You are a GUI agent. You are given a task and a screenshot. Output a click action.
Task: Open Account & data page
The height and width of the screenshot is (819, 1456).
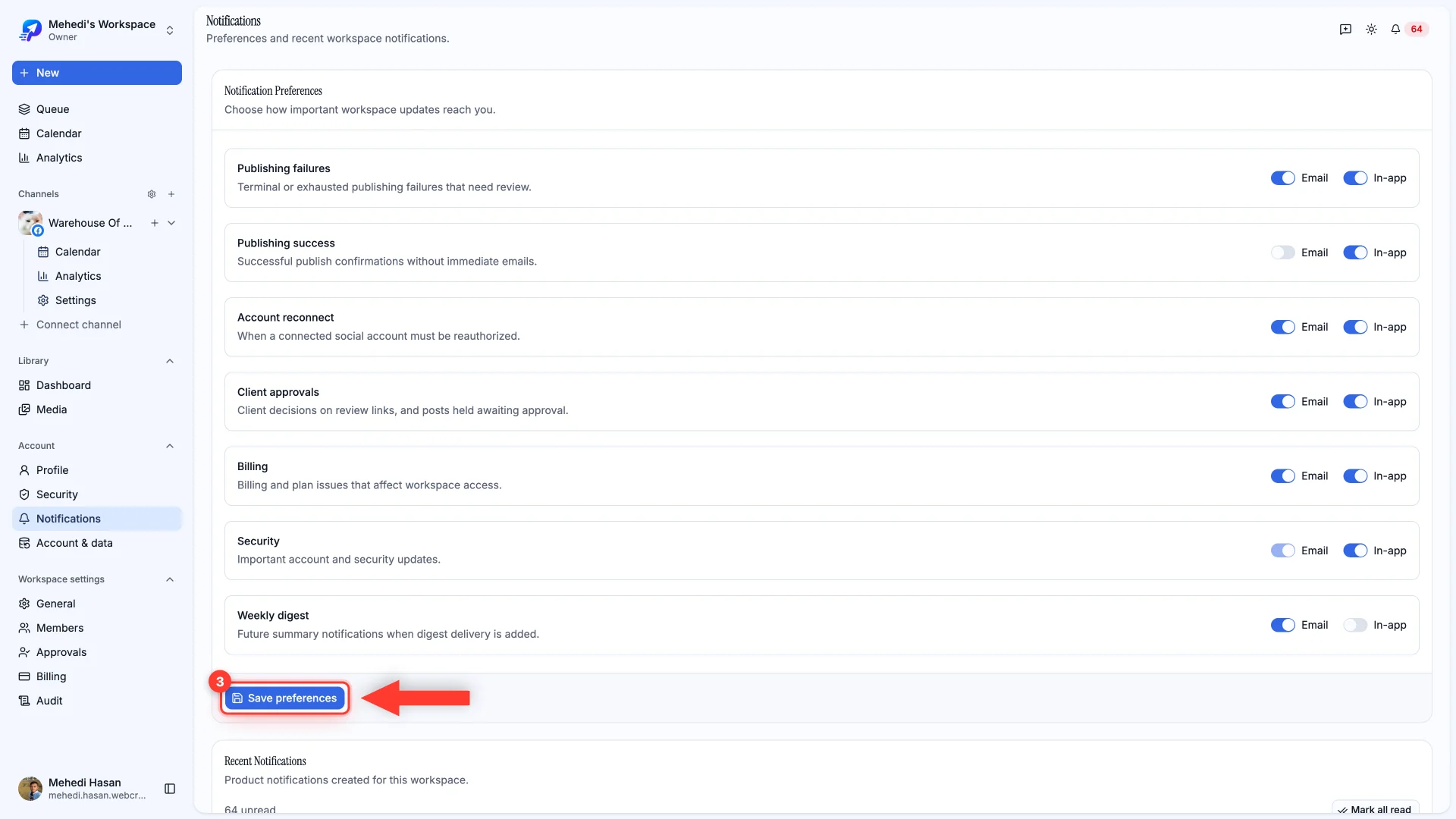(x=97, y=543)
